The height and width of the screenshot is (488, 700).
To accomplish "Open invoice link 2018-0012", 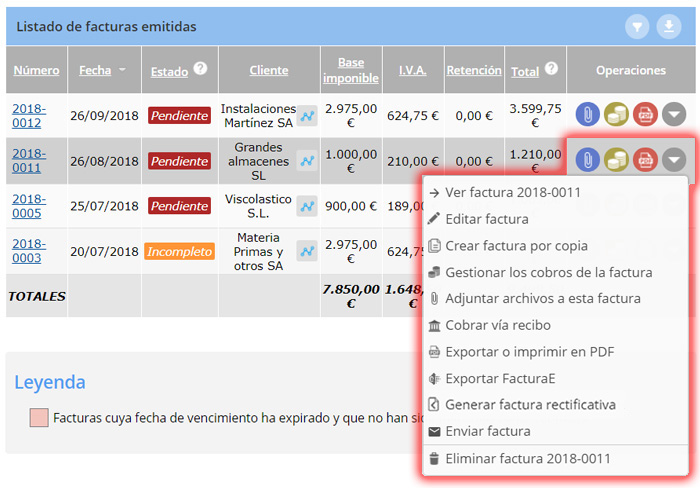I will [29, 116].
